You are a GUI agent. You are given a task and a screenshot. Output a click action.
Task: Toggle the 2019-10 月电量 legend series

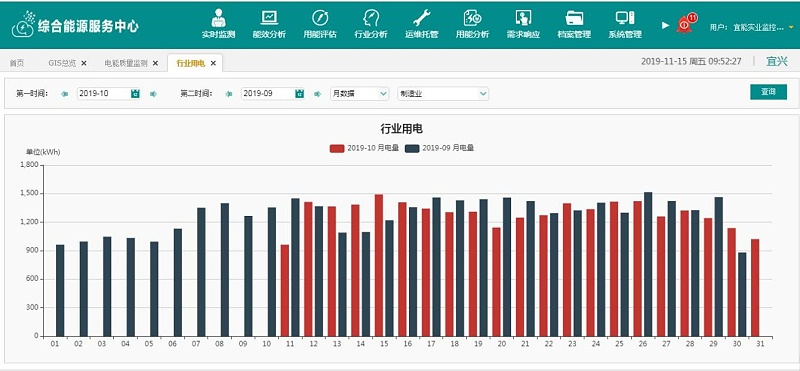pyautogui.click(x=364, y=148)
